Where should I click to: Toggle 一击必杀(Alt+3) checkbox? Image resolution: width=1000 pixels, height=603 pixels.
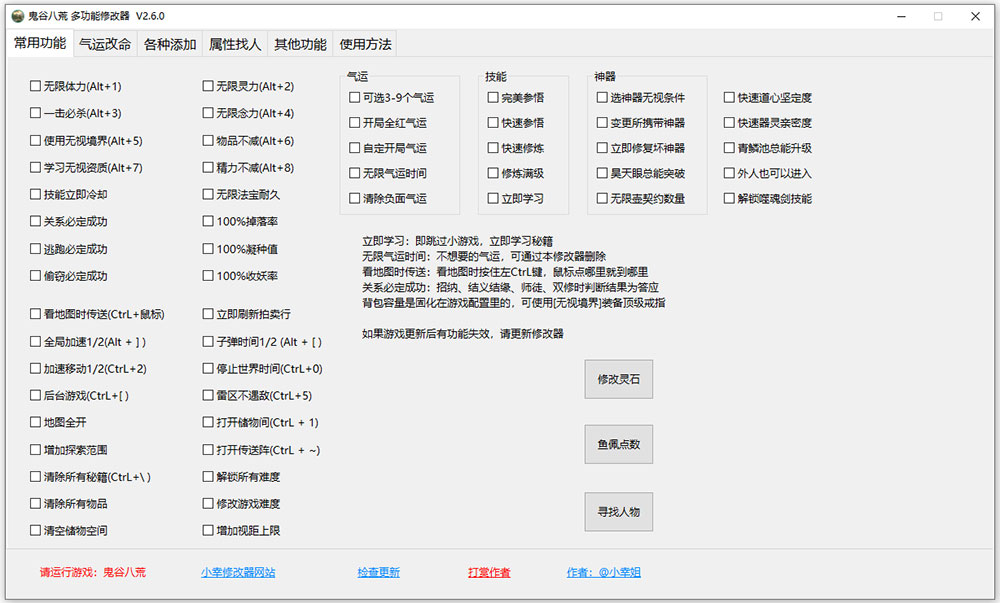[x=76, y=113]
